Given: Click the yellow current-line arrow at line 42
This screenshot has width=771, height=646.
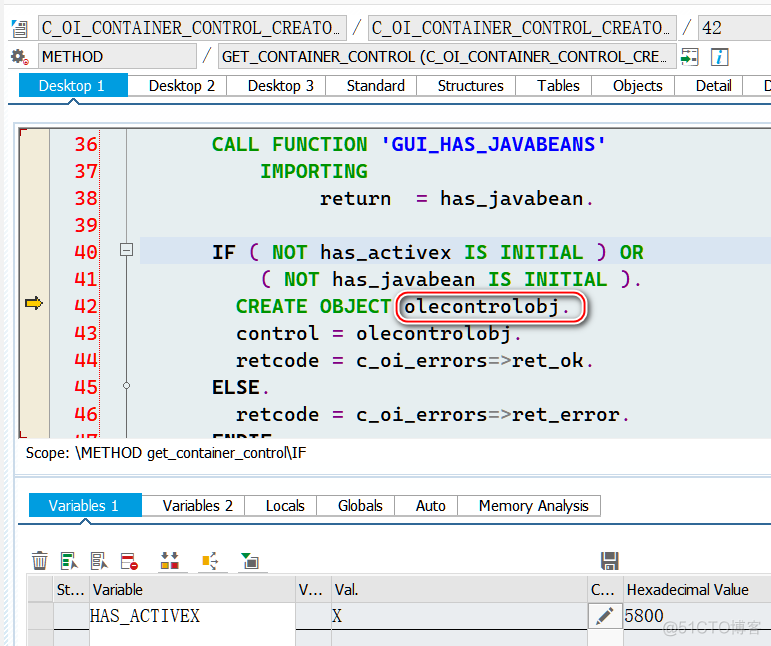Looking at the screenshot, I should point(34,303).
